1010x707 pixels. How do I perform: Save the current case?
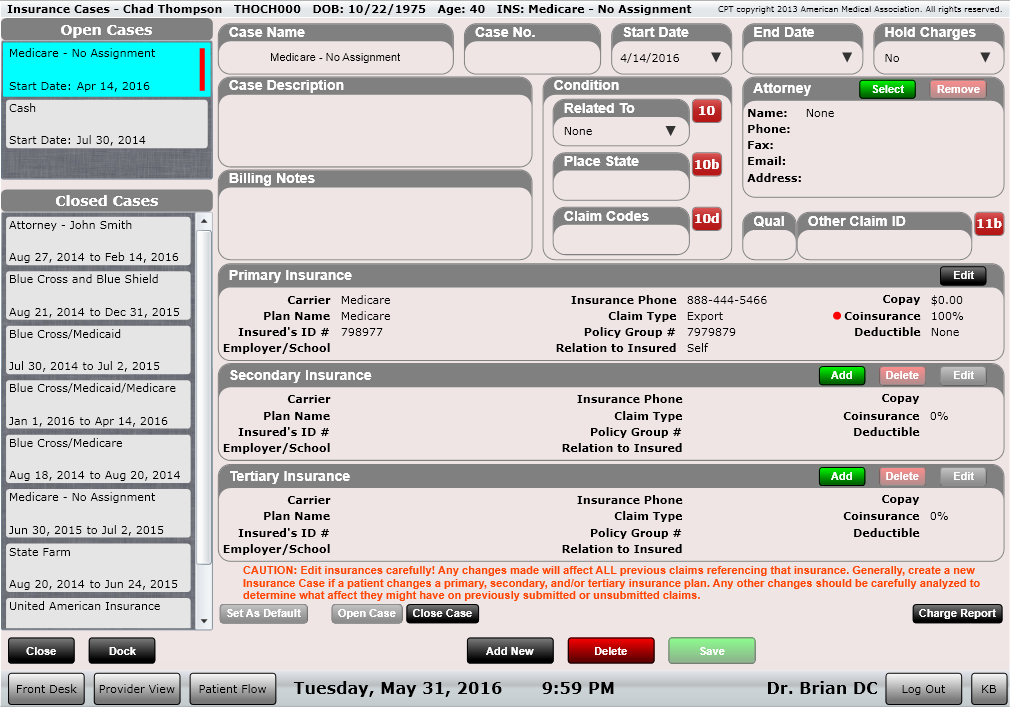coord(711,650)
